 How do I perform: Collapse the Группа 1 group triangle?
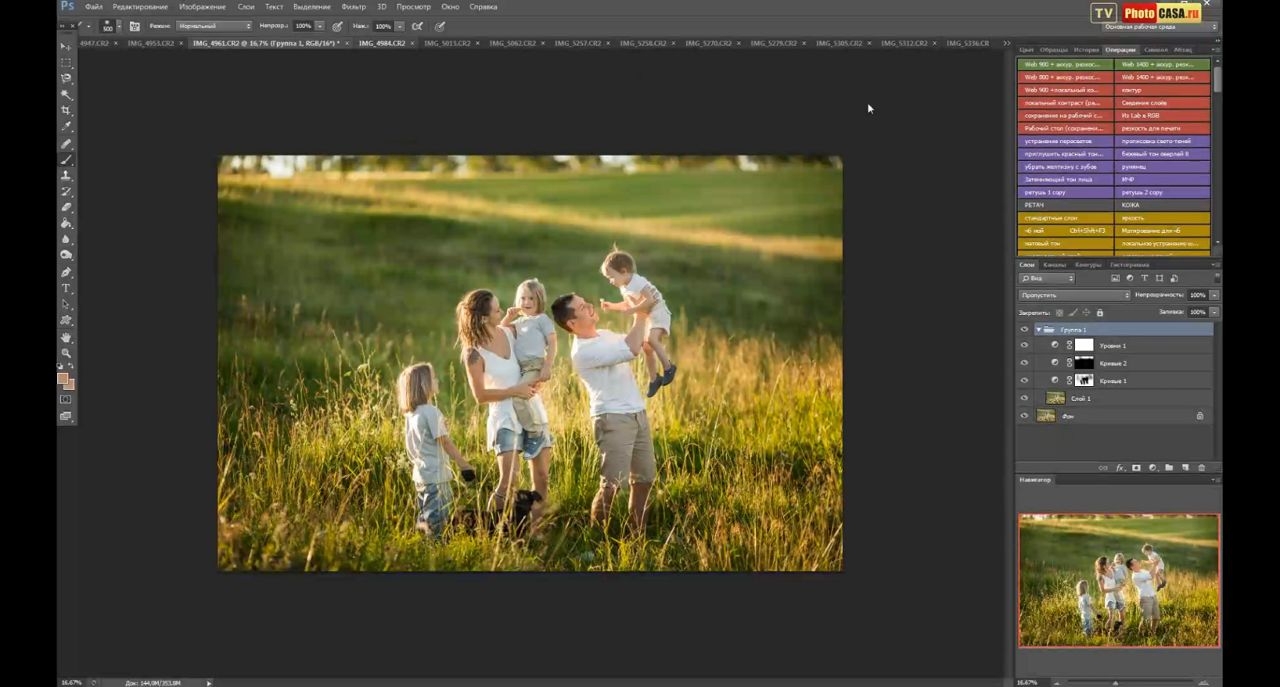click(1038, 330)
